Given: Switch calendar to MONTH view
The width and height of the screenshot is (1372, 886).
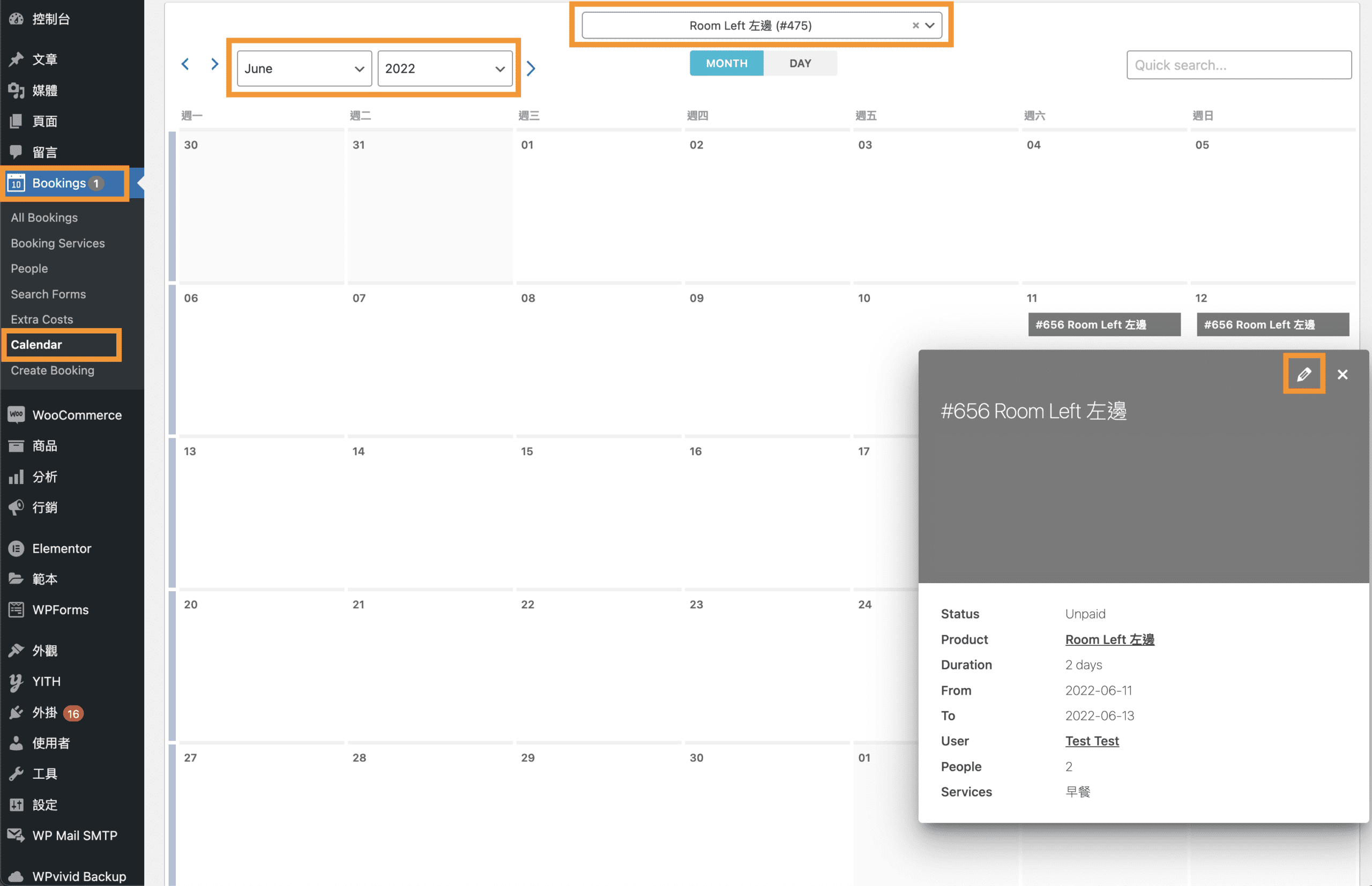Looking at the screenshot, I should [726, 63].
